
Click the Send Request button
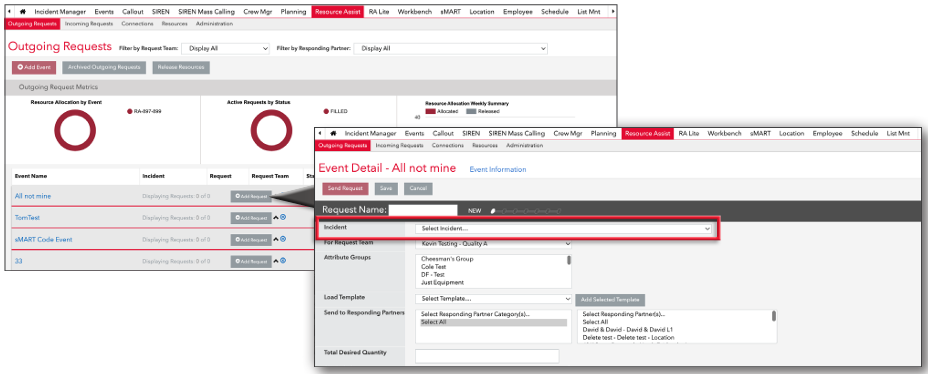tap(346, 189)
